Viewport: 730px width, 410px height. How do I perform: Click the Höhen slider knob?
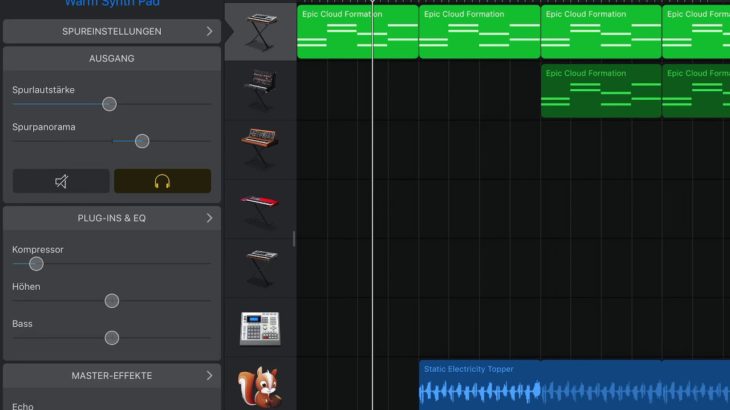coord(112,301)
